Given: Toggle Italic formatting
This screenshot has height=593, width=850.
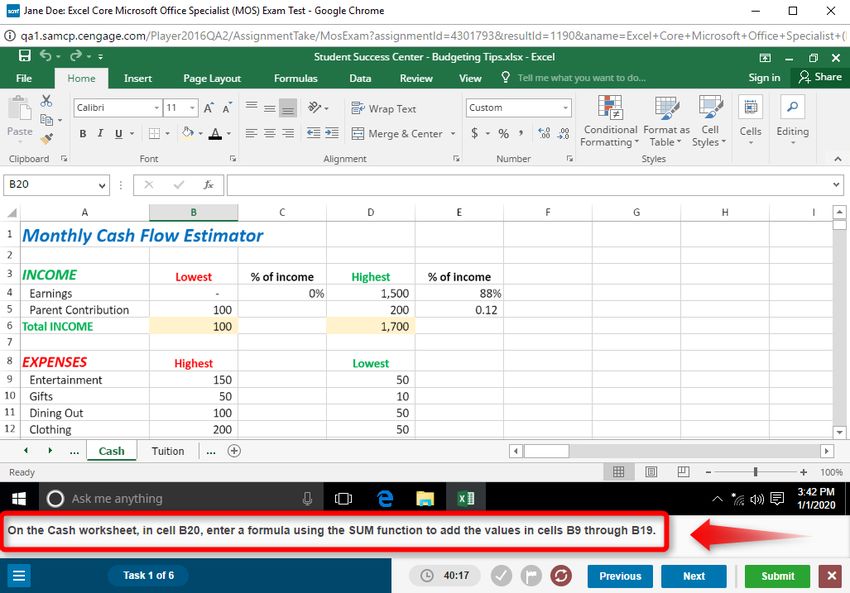Looking at the screenshot, I should (100, 133).
